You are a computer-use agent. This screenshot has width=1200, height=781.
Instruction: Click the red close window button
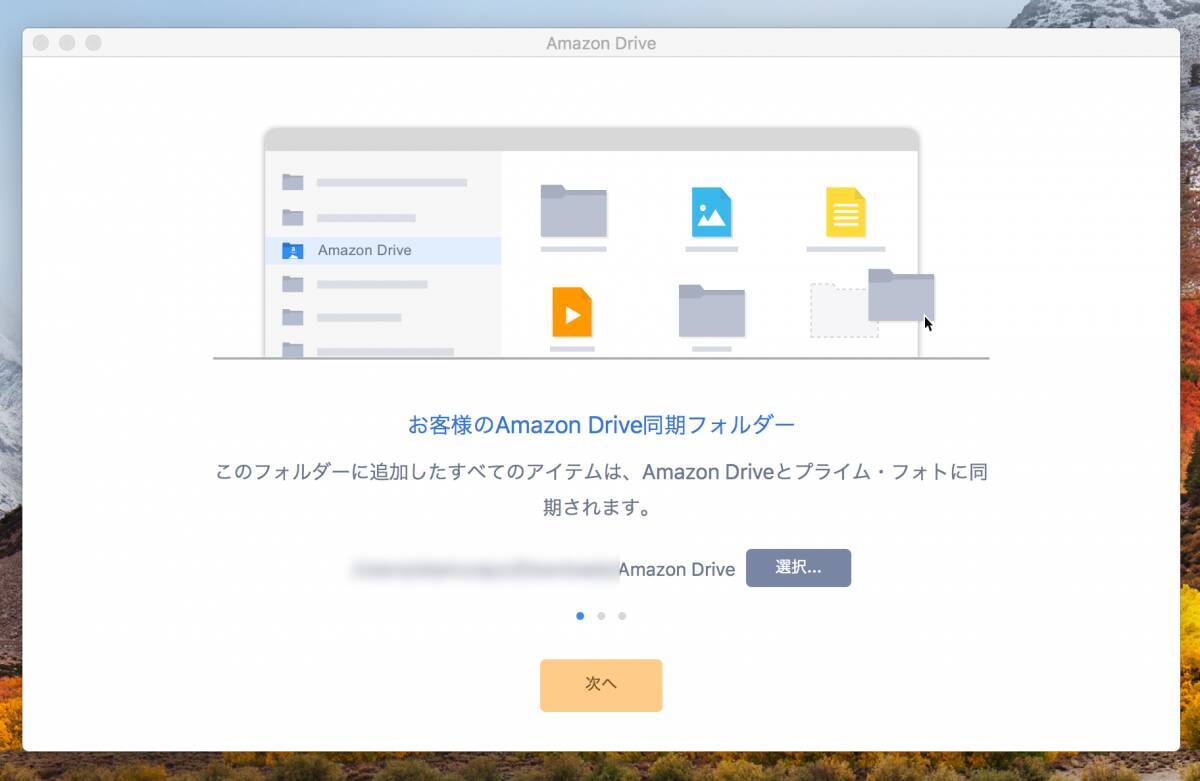[41, 43]
